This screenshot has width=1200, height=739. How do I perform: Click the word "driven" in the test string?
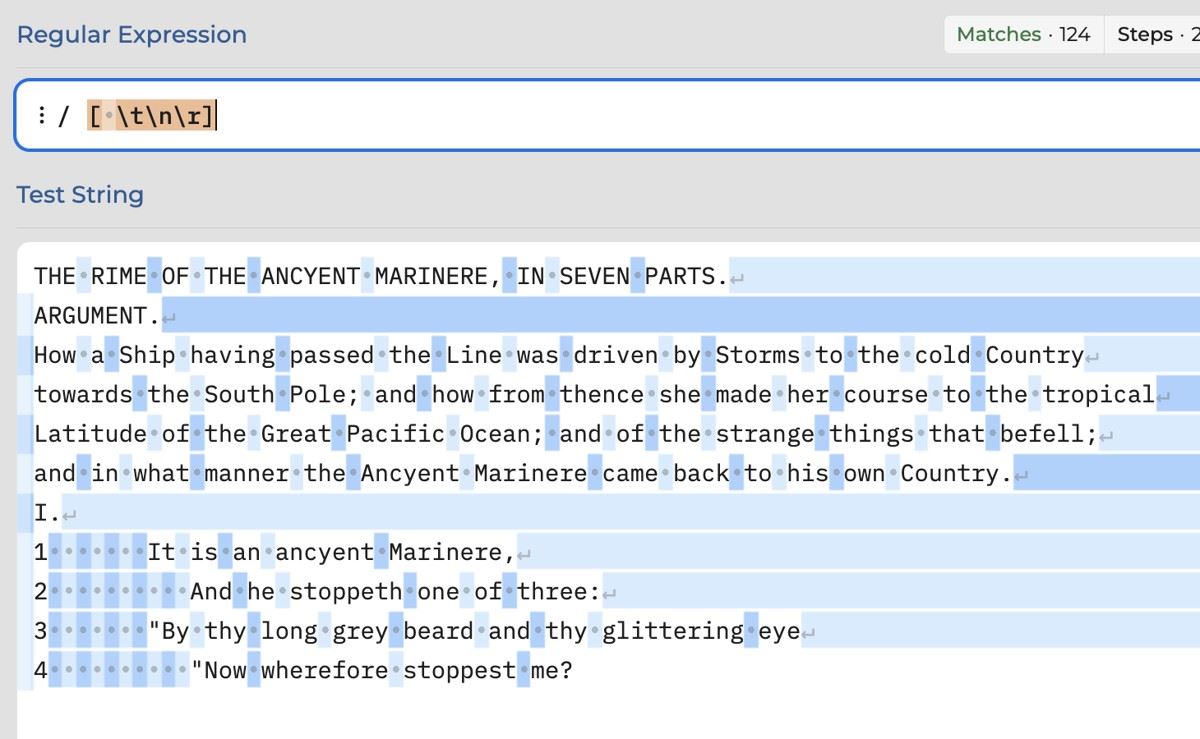pos(615,355)
